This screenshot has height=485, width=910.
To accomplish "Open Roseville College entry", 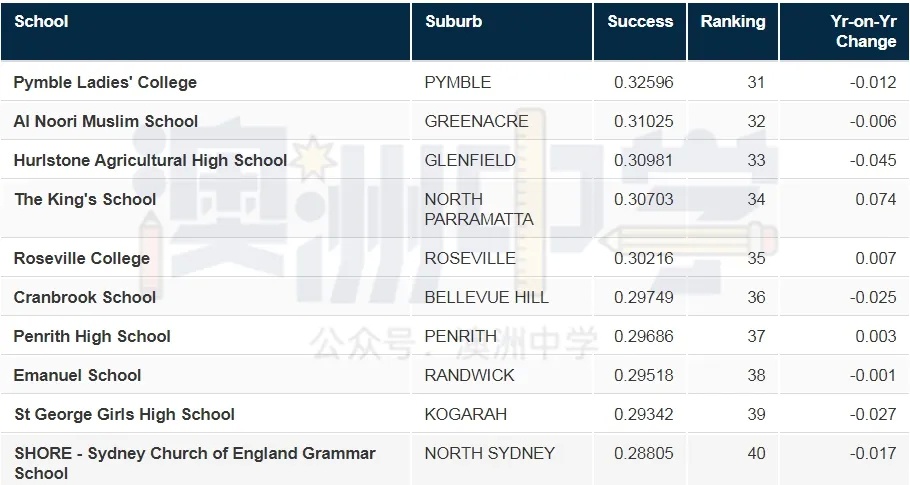I will 82,258.
